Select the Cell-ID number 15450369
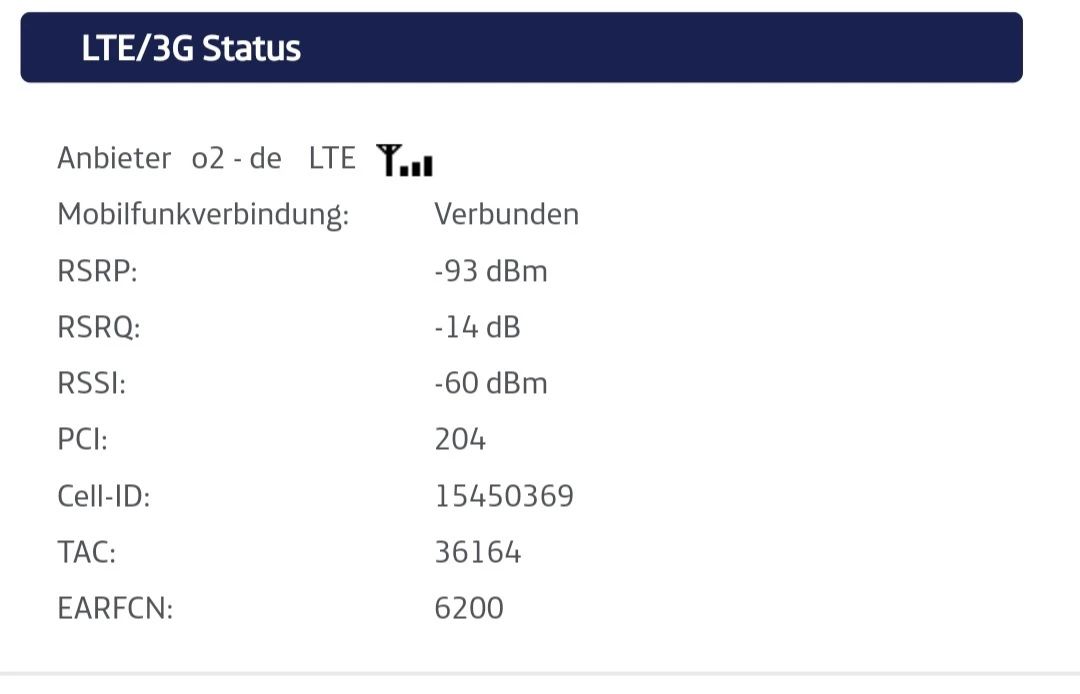Viewport: 1080px width, 694px height. point(504,496)
